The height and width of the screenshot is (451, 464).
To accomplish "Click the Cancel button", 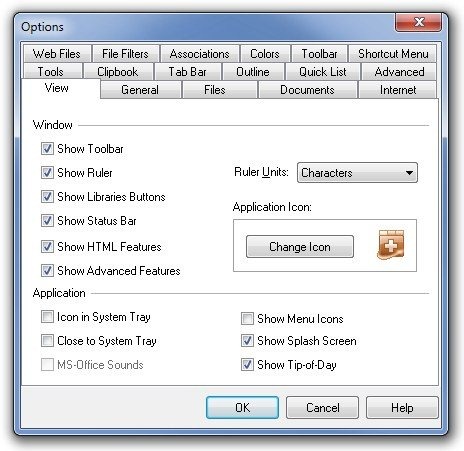I will click(x=322, y=408).
